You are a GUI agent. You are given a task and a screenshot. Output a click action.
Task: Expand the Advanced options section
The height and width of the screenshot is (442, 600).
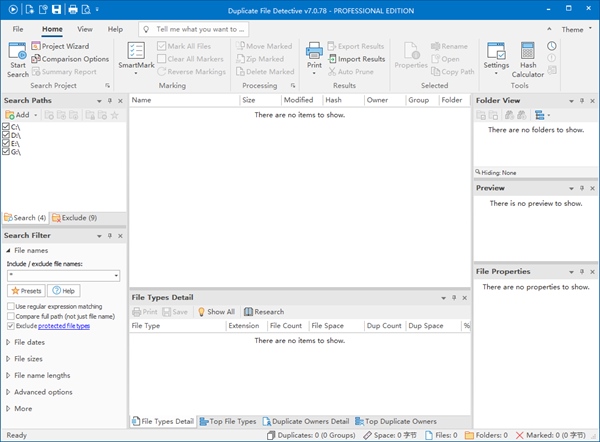click(42, 392)
